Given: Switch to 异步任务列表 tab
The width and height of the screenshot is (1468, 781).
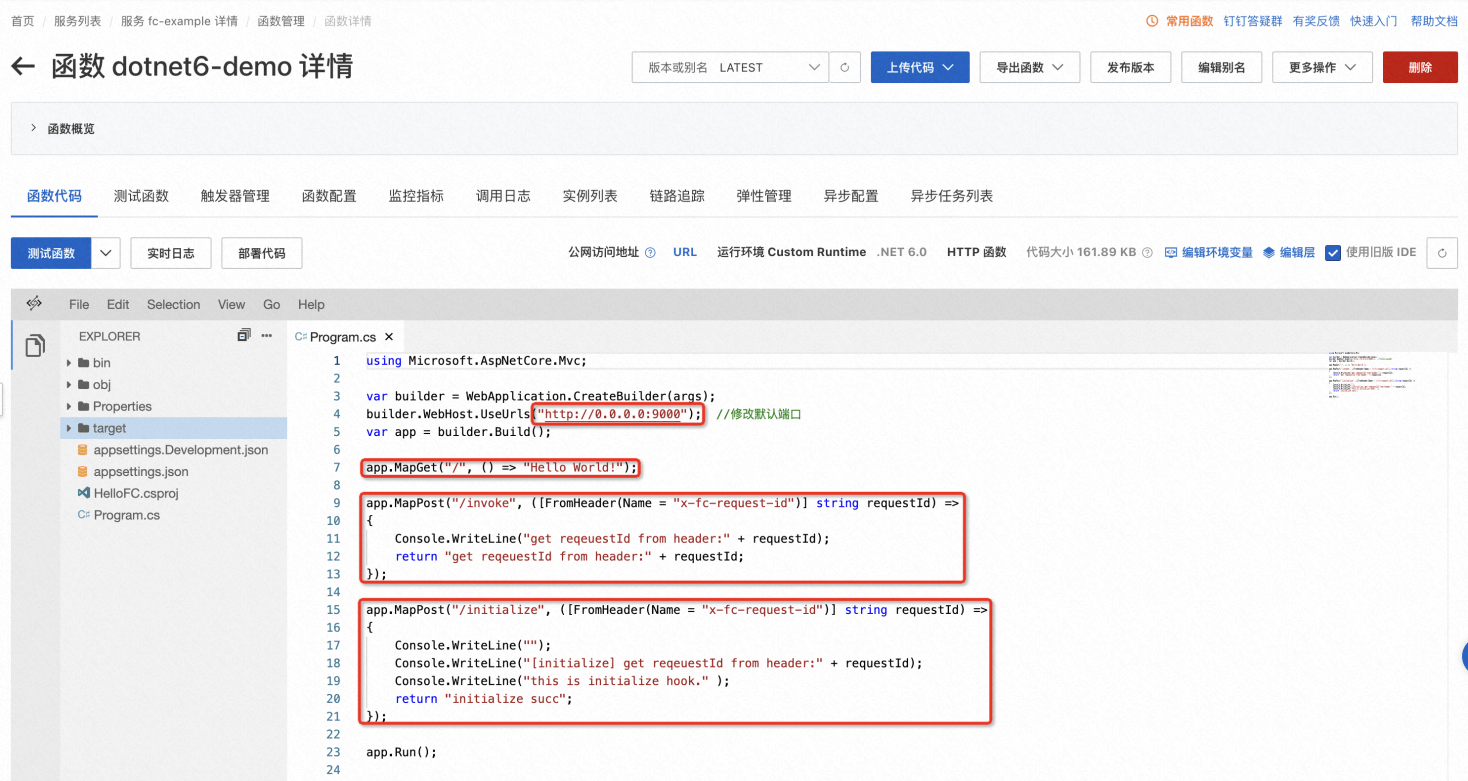Looking at the screenshot, I should coord(952,196).
